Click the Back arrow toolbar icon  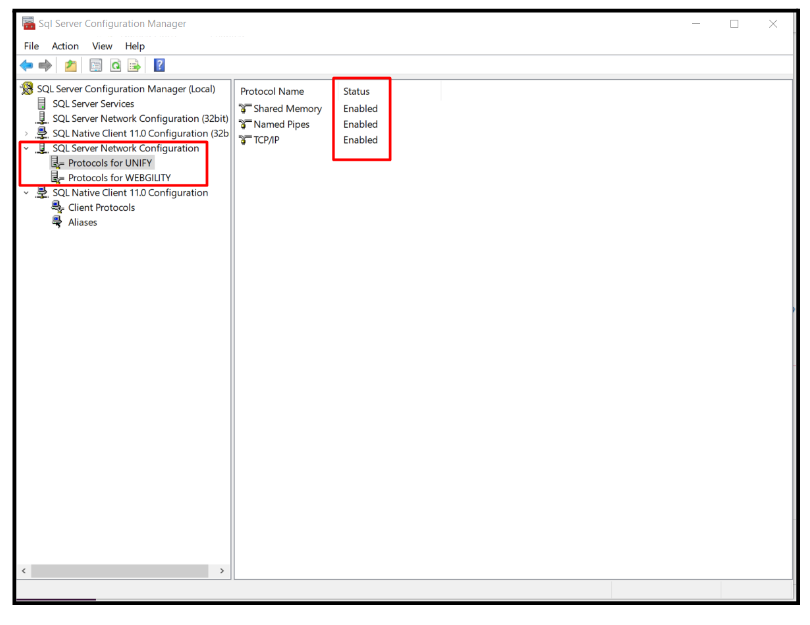(x=27, y=66)
